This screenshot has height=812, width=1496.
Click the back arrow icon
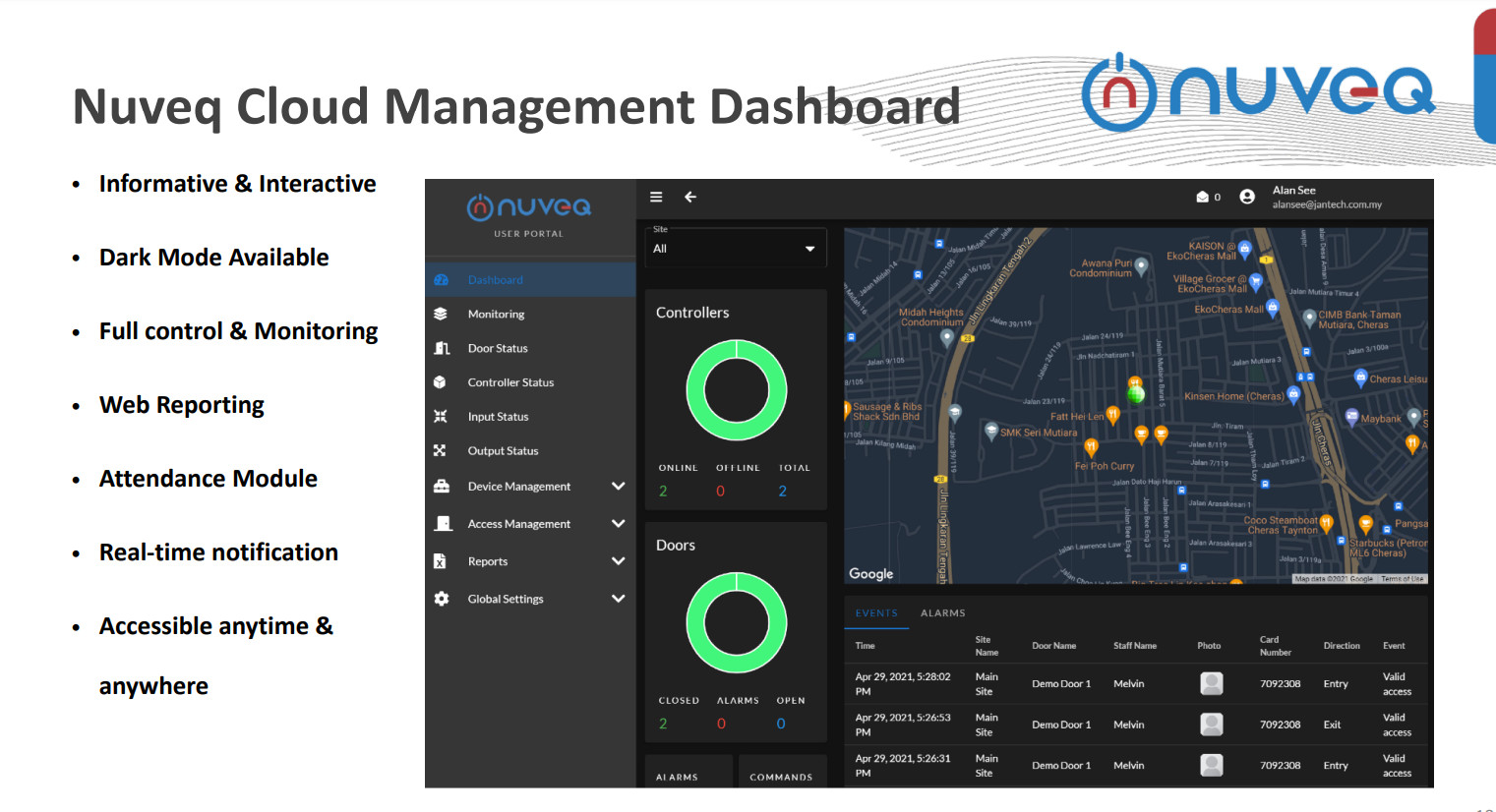tap(690, 197)
